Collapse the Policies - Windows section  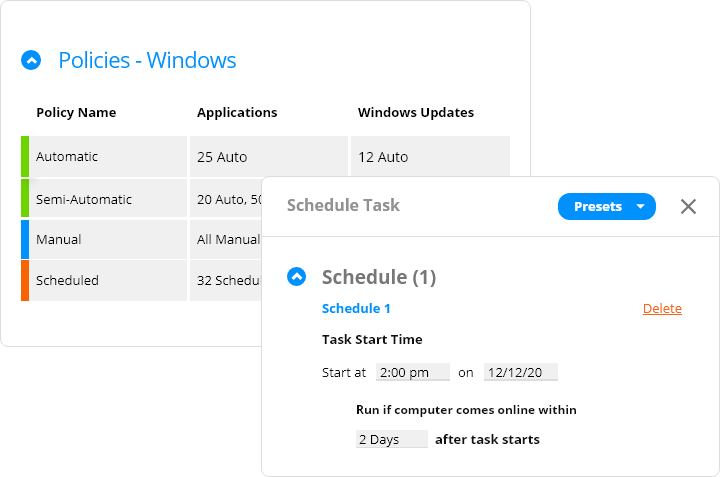31,60
